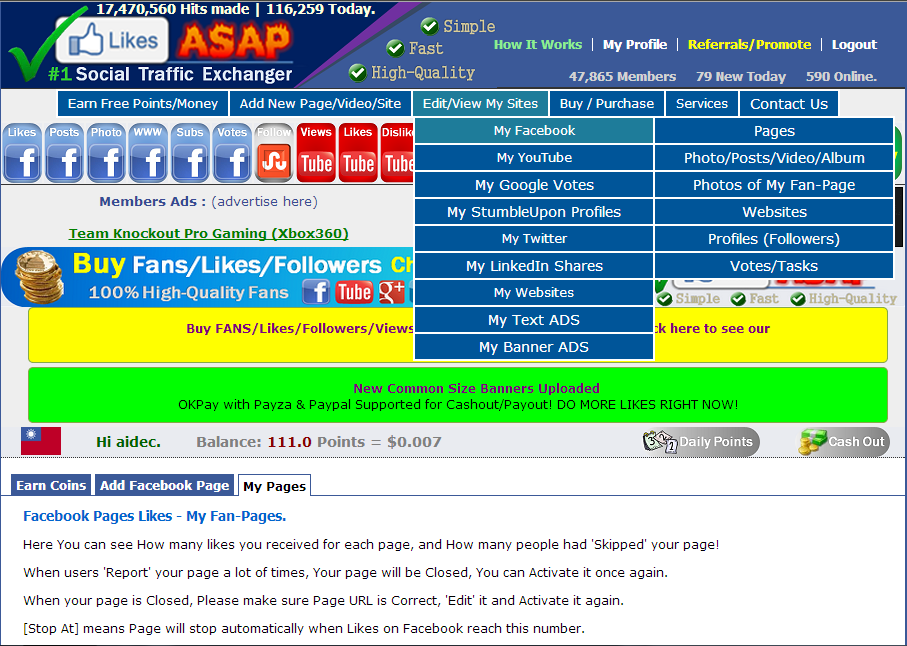Select My StumbleUpon Profiles entry
907x646 pixels.
[x=534, y=212]
